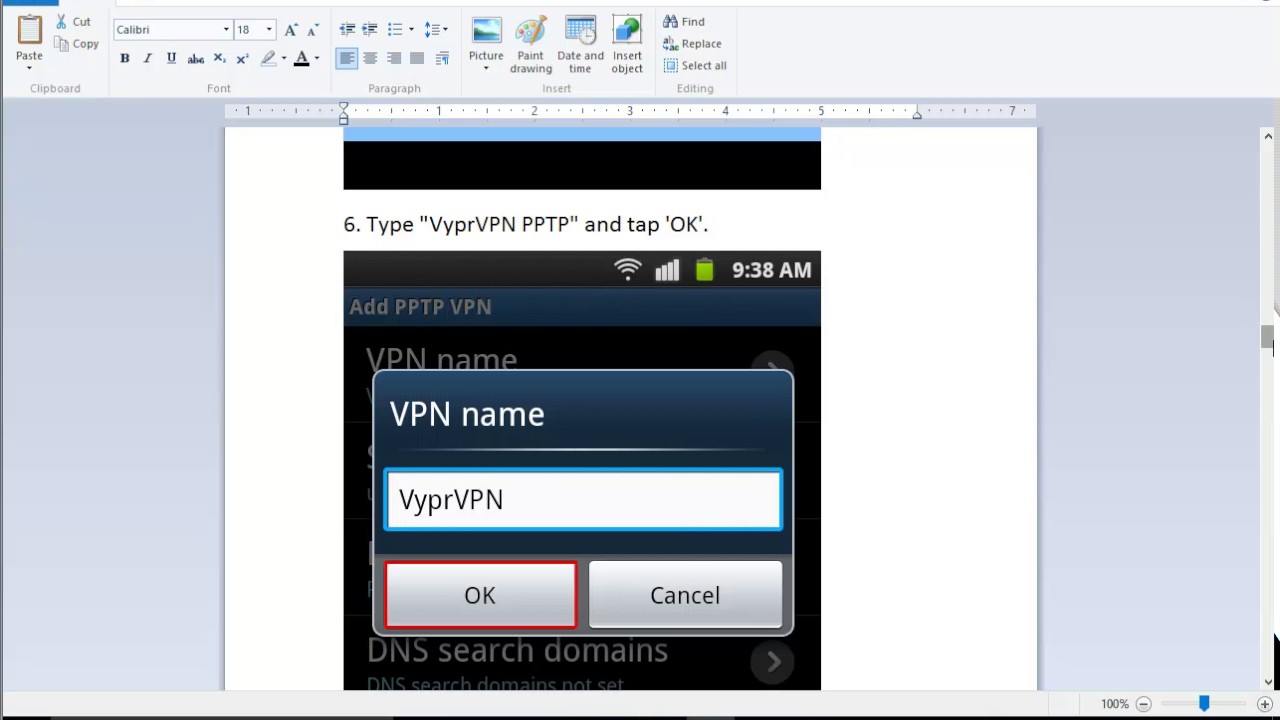The width and height of the screenshot is (1280, 720).
Task: Center the paragraph text
Action: click(370, 59)
